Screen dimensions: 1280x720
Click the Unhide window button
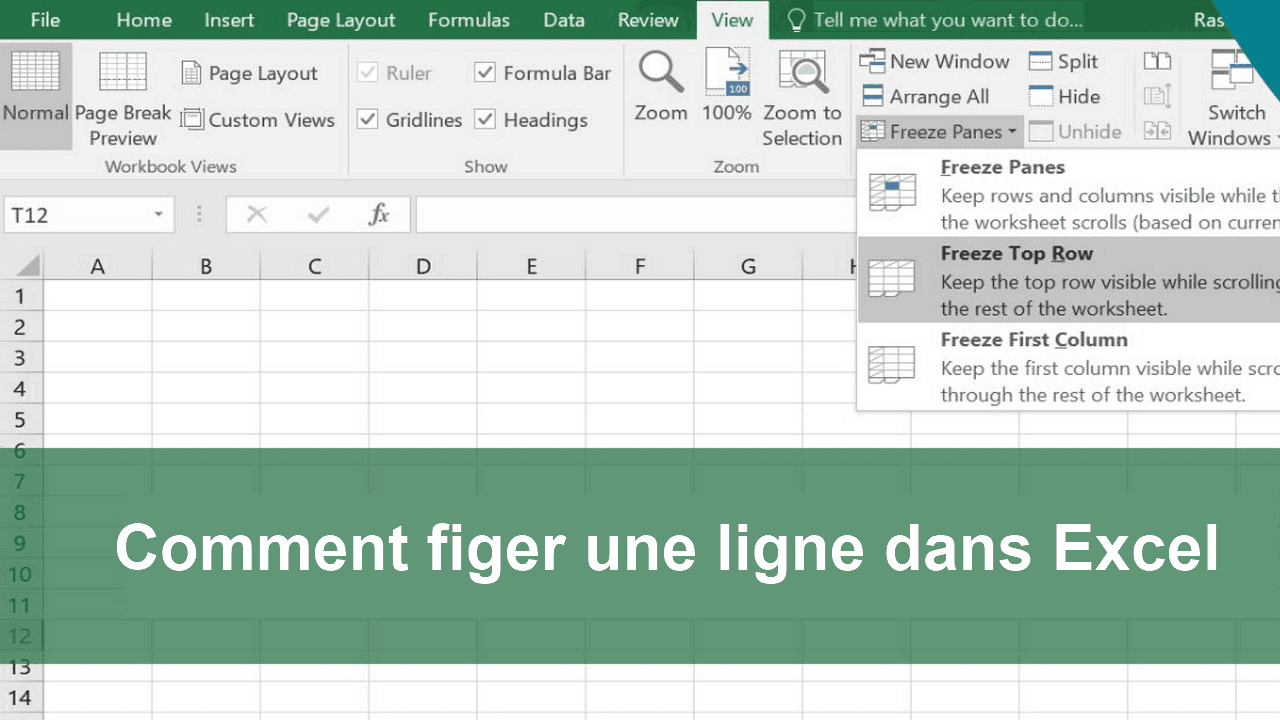pyautogui.click(x=1075, y=131)
